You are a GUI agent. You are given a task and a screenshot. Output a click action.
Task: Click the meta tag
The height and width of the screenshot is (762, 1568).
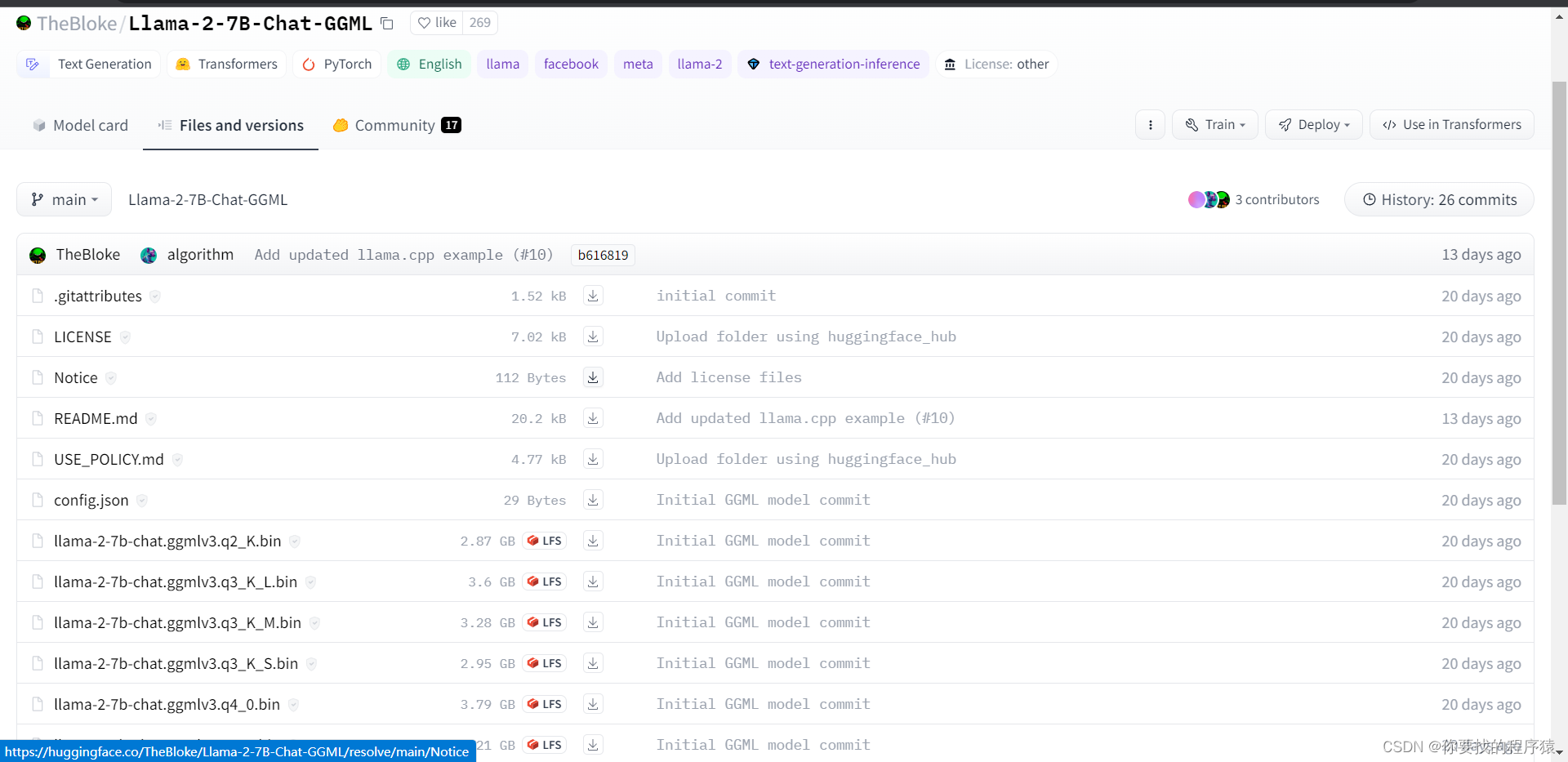(638, 64)
